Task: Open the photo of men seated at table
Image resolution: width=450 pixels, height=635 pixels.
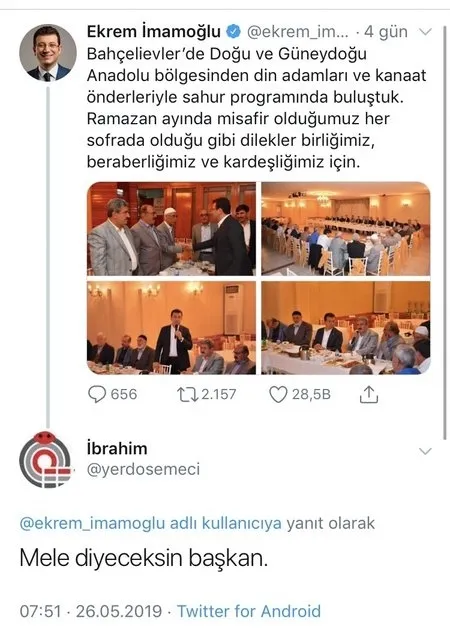Action: pos(345,328)
